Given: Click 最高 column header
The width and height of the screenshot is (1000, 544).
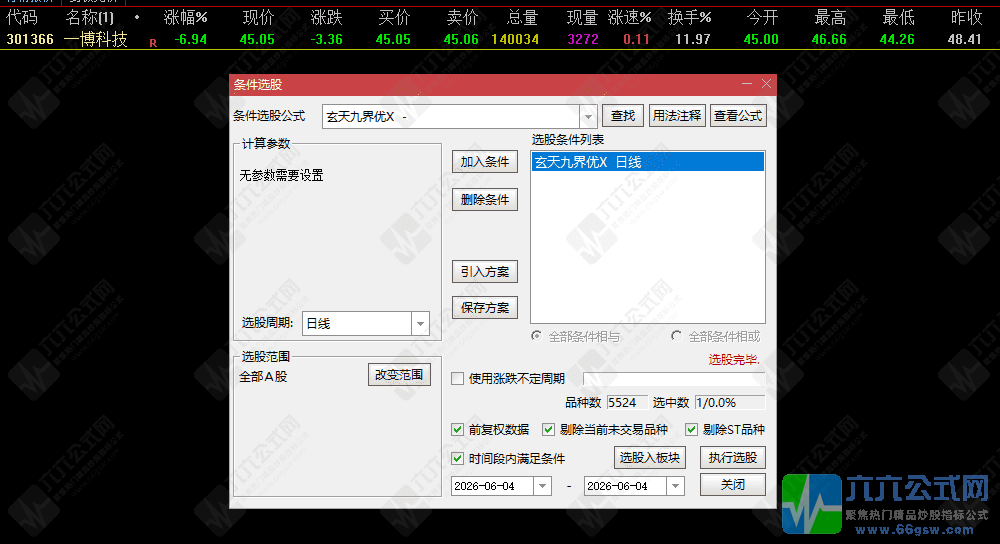Looking at the screenshot, I should click(x=830, y=17).
